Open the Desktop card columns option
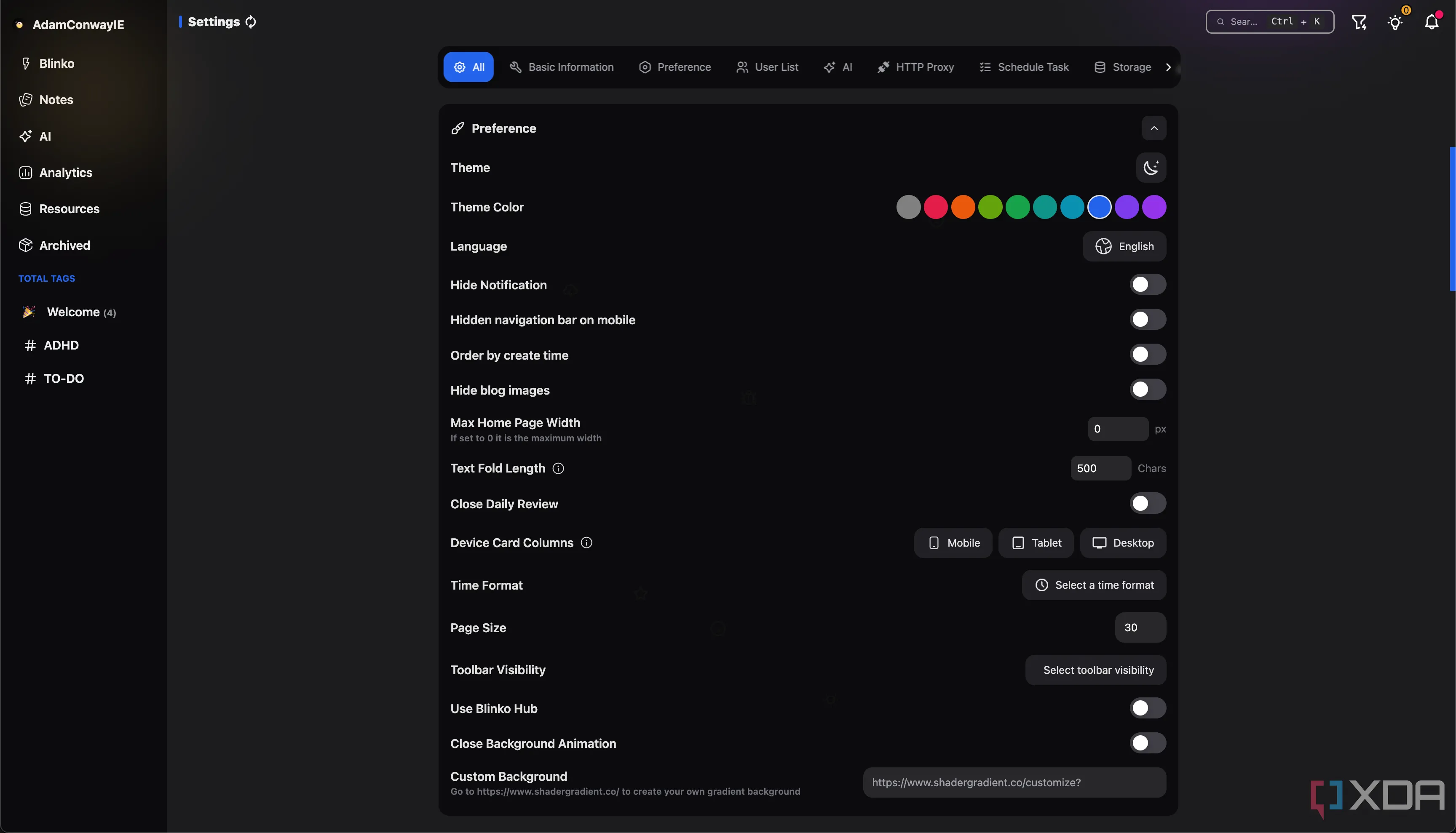This screenshot has height=833, width=1456. click(x=1123, y=543)
